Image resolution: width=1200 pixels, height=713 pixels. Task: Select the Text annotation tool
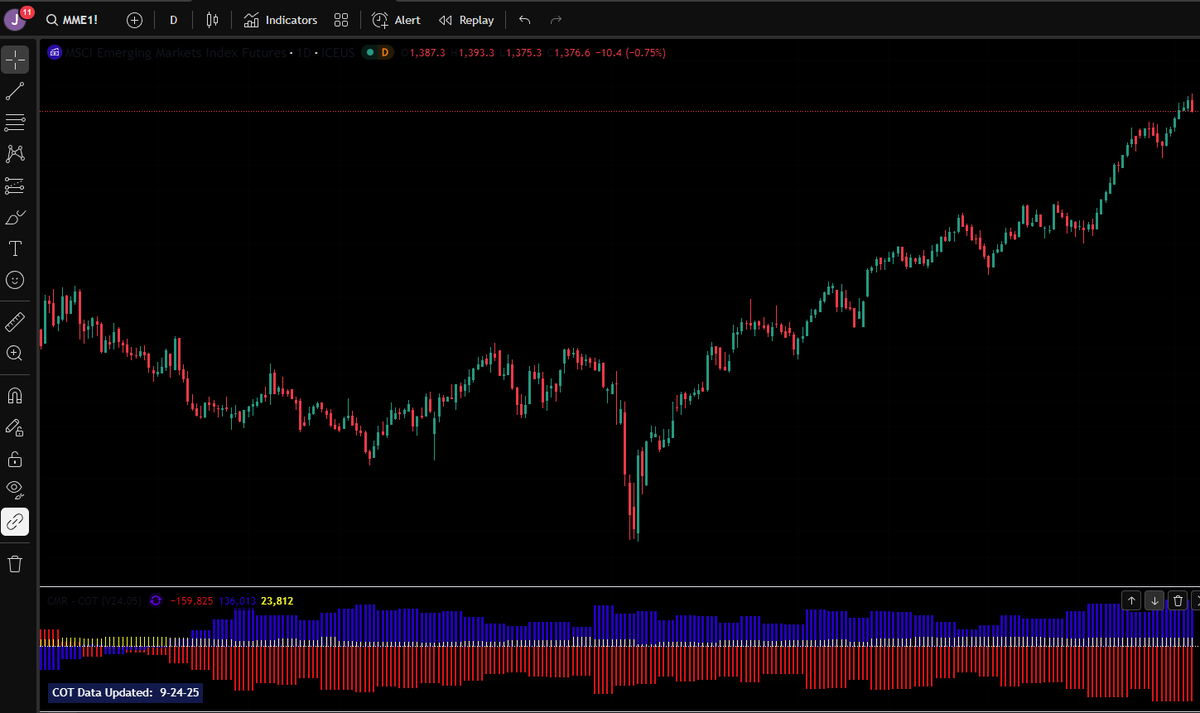(15, 249)
